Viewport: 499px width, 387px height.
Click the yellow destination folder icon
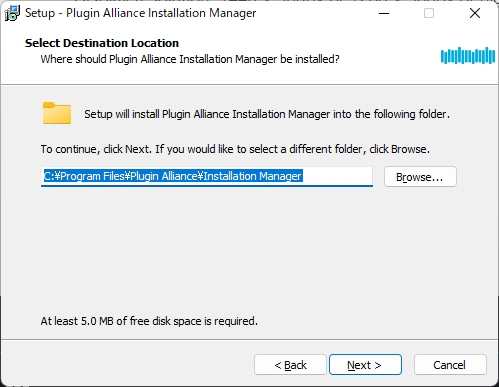(x=57, y=113)
